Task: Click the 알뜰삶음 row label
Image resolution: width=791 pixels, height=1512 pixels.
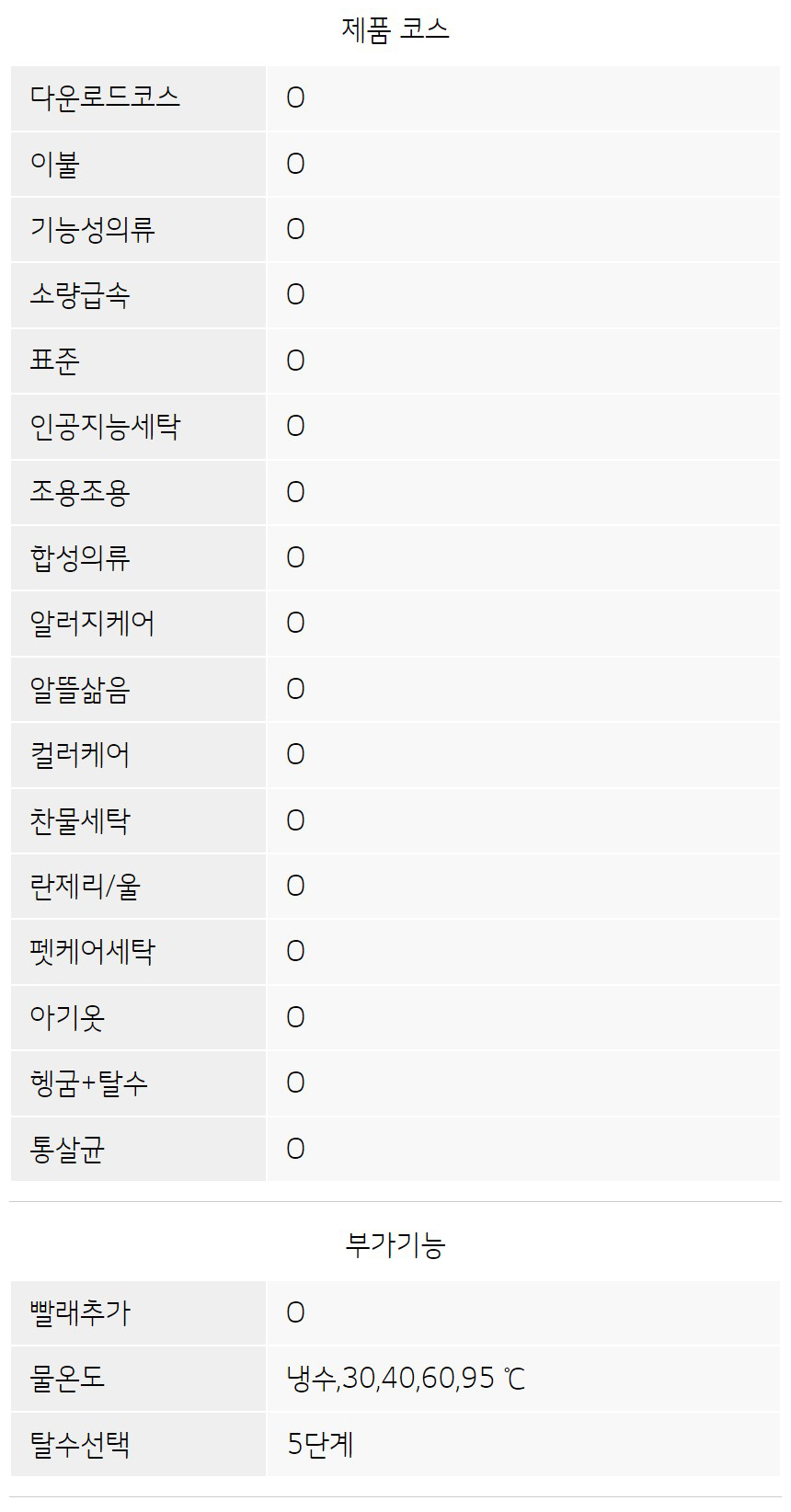Action: [x=80, y=689]
